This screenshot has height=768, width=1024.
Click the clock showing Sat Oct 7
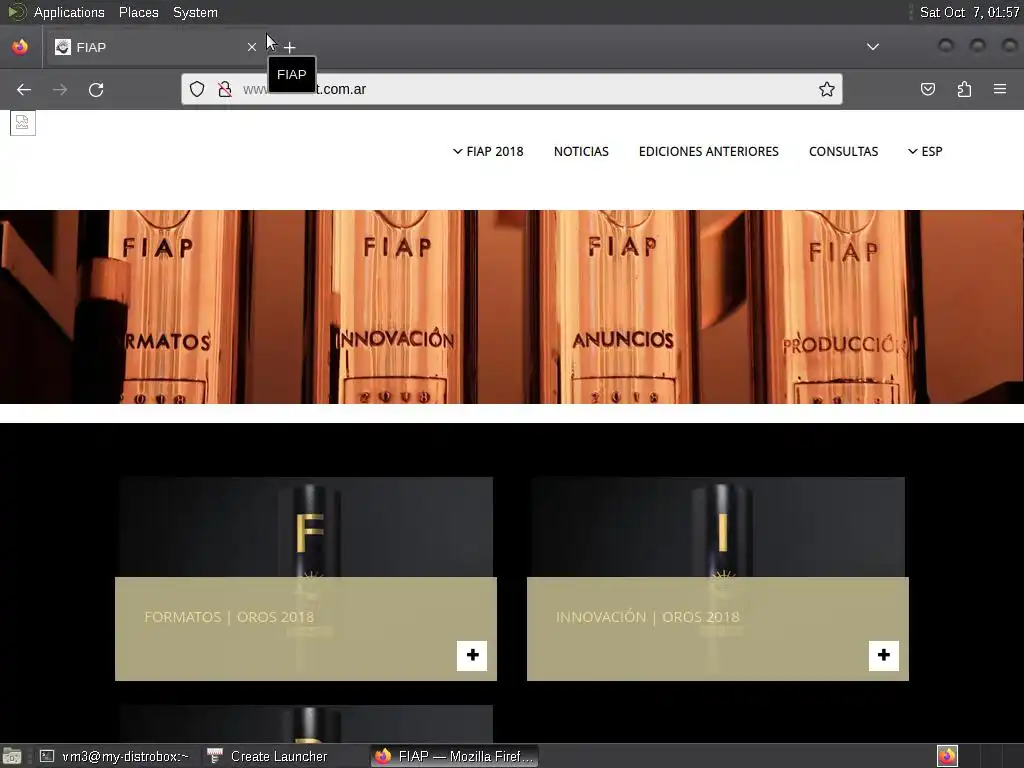click(969, 12)
